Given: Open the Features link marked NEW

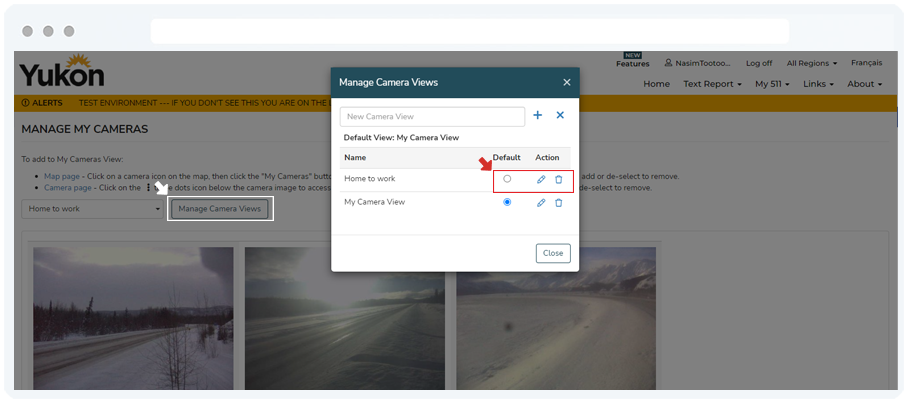Looking at the screenshot, I should (x=632, y=63).
